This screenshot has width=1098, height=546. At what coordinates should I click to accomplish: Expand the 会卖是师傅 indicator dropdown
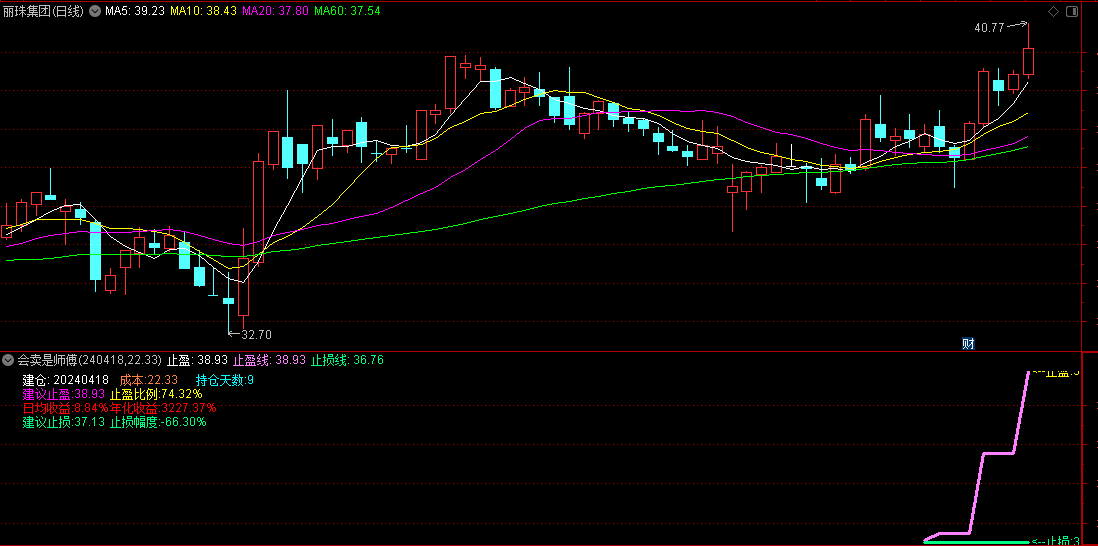coord(8,360)
